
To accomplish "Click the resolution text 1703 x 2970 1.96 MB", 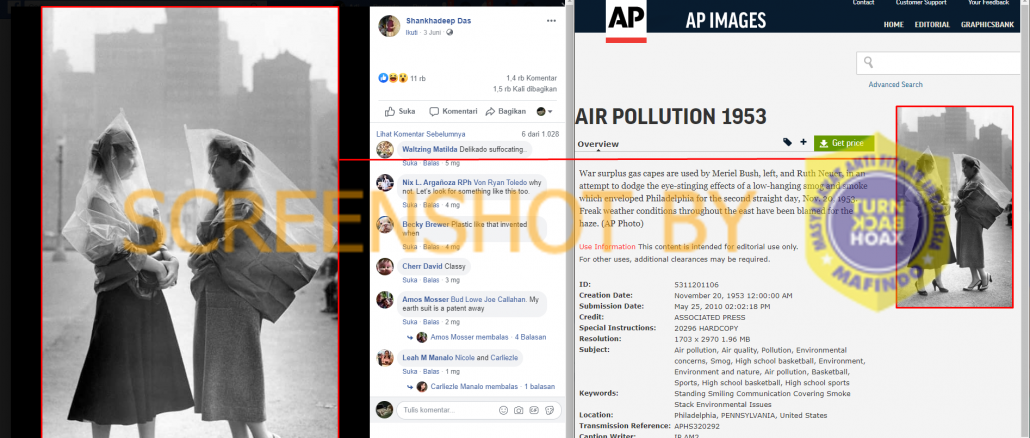I will click(x=713, y=339).
